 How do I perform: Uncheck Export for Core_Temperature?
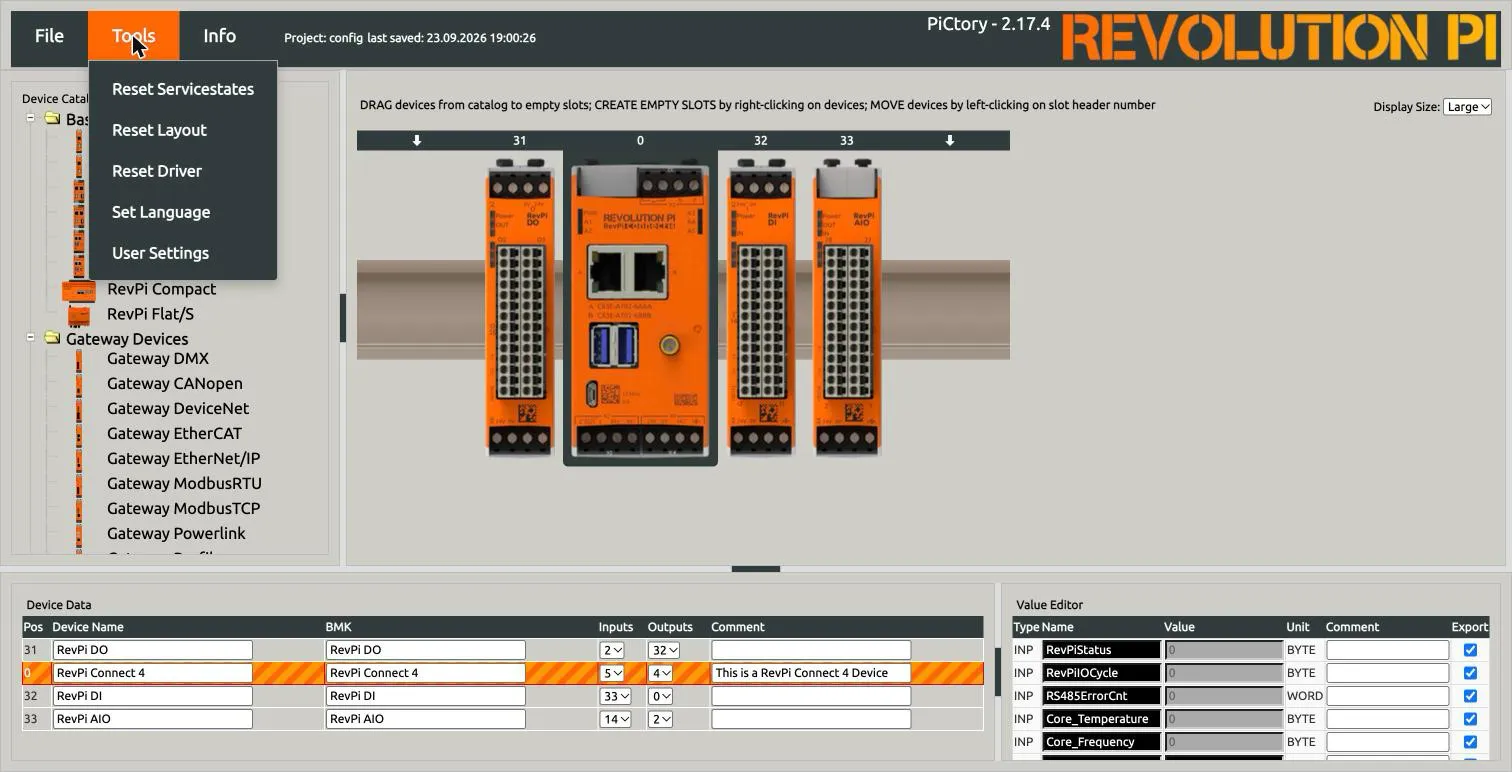1470,719
